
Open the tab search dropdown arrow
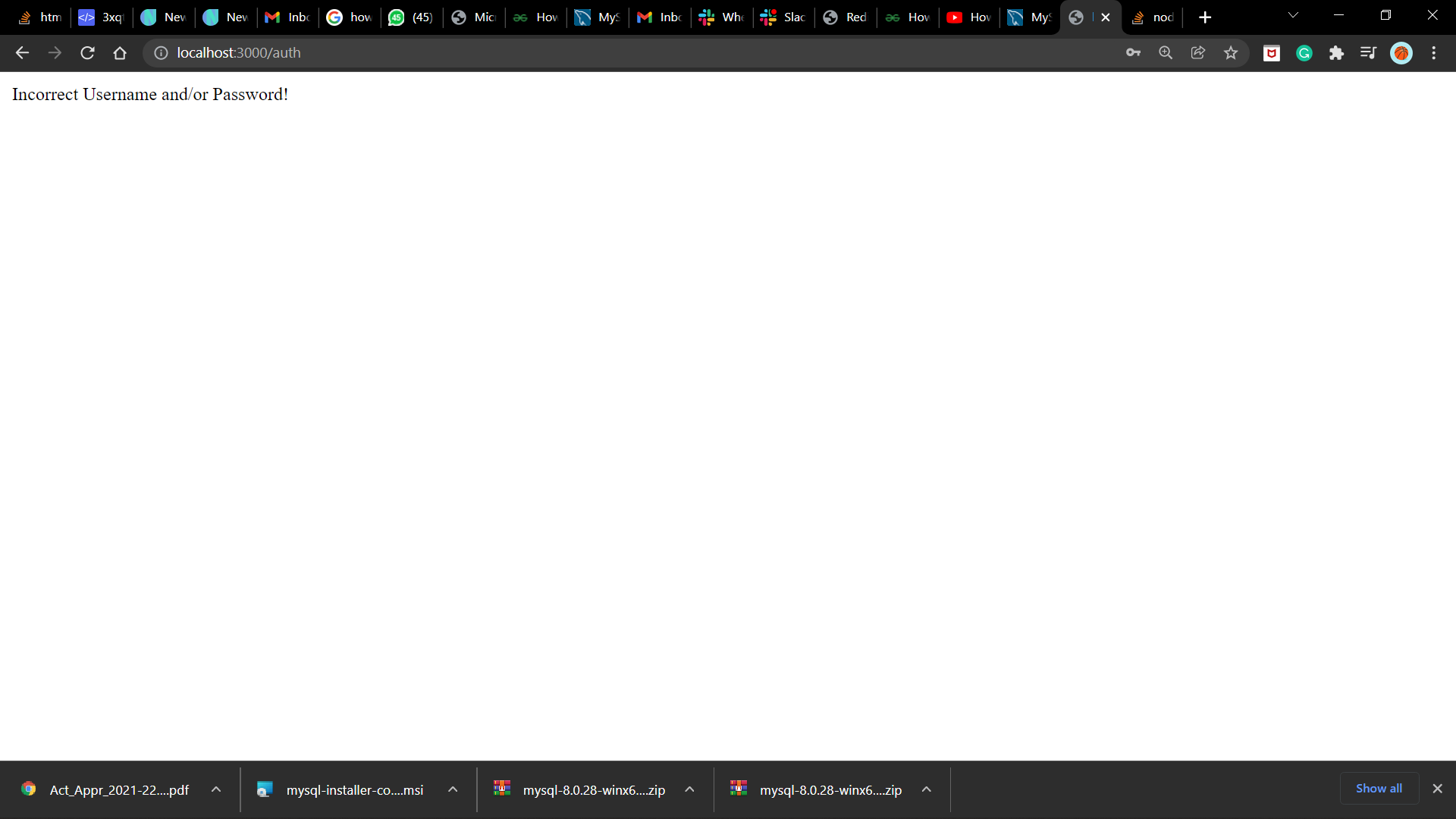tap(1293, 16)
